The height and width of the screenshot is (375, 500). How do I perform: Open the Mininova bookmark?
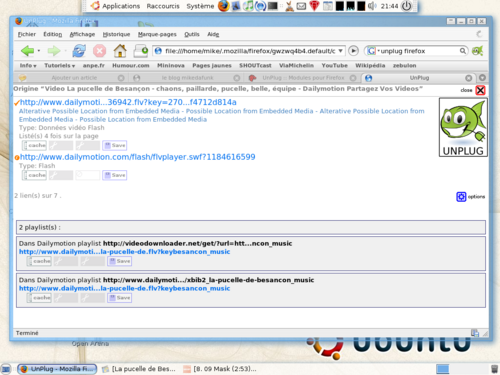[x=171, y=66]
